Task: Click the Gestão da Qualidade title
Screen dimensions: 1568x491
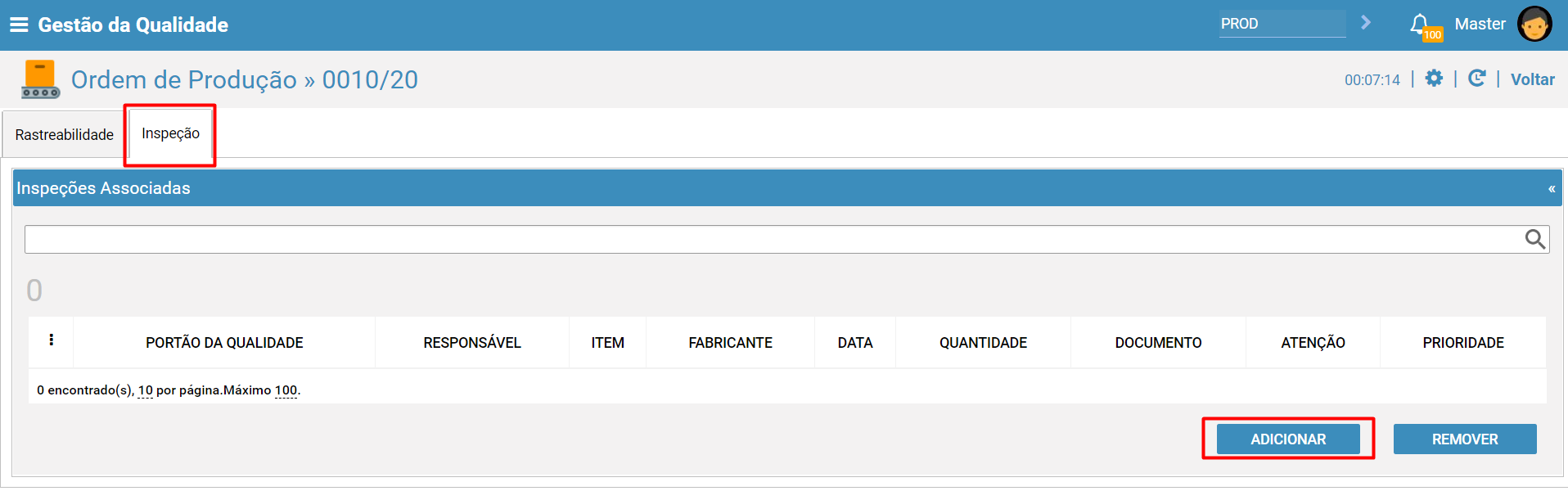Action: click(133, 25)
